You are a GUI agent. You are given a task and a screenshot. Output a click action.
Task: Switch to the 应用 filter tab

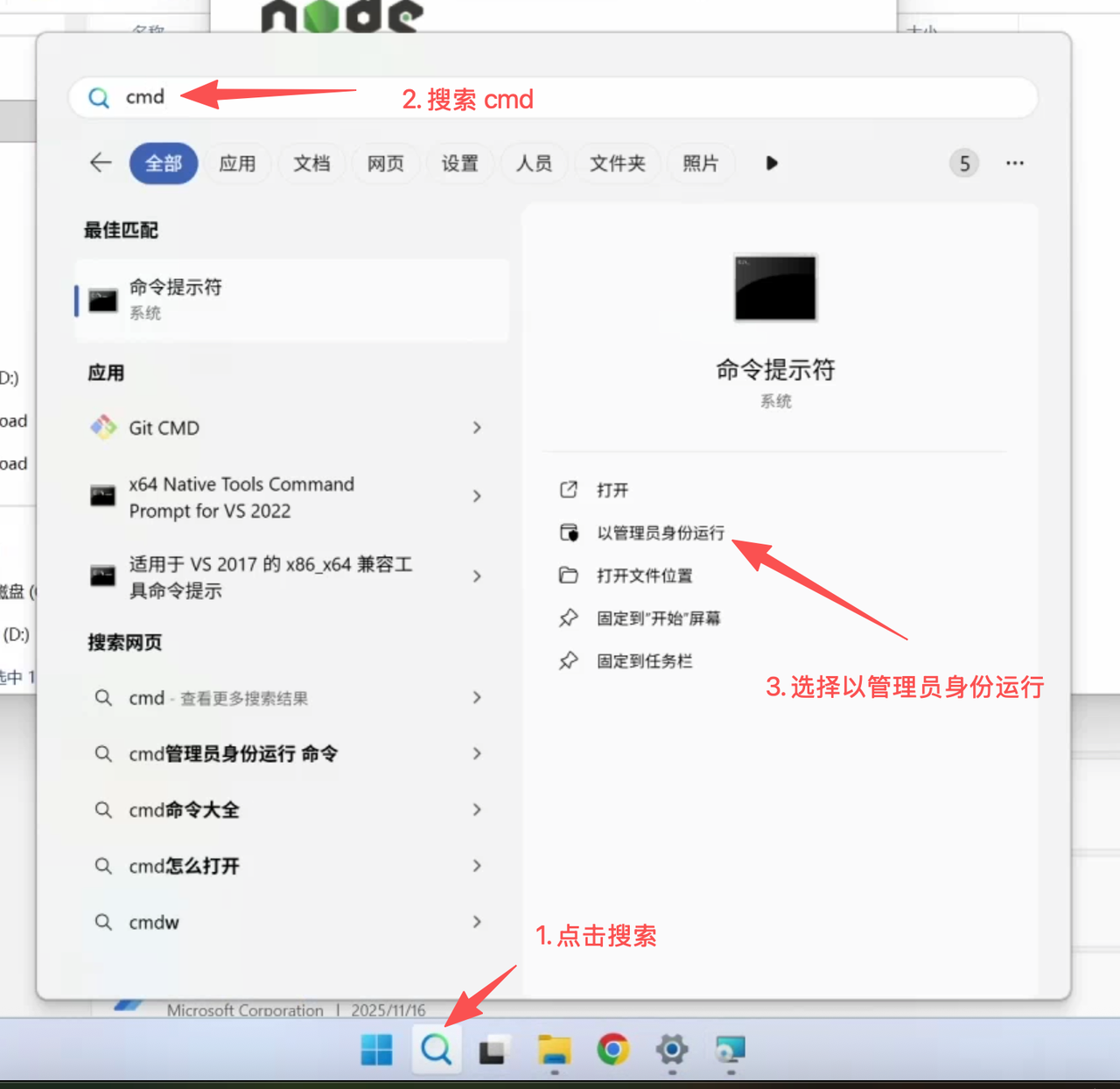(x=237, y=164)
